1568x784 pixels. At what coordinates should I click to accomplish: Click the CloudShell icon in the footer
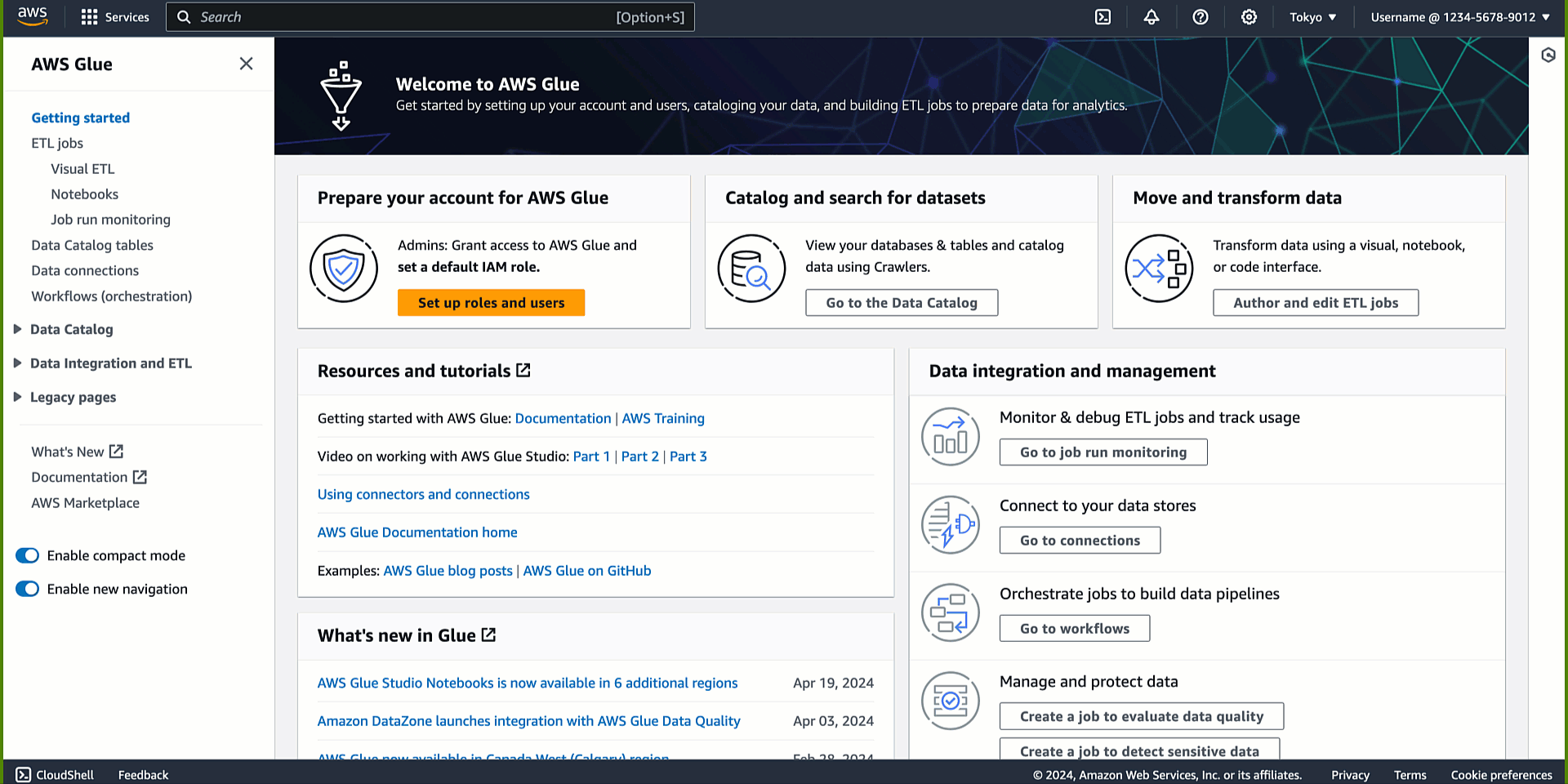tap(24, 775)
